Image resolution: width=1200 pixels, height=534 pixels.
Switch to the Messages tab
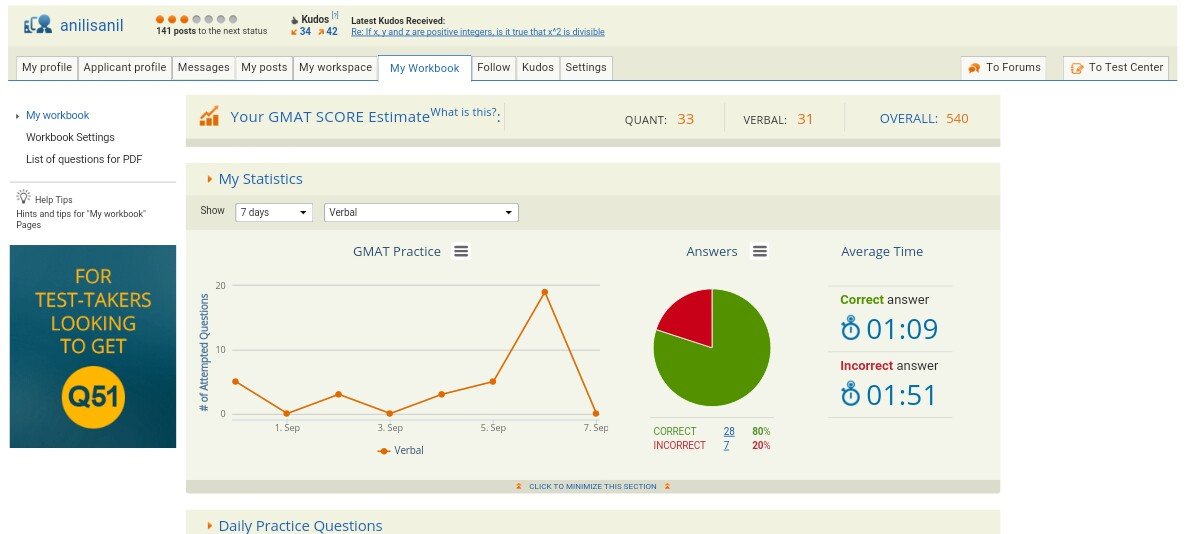click(203, 68)
